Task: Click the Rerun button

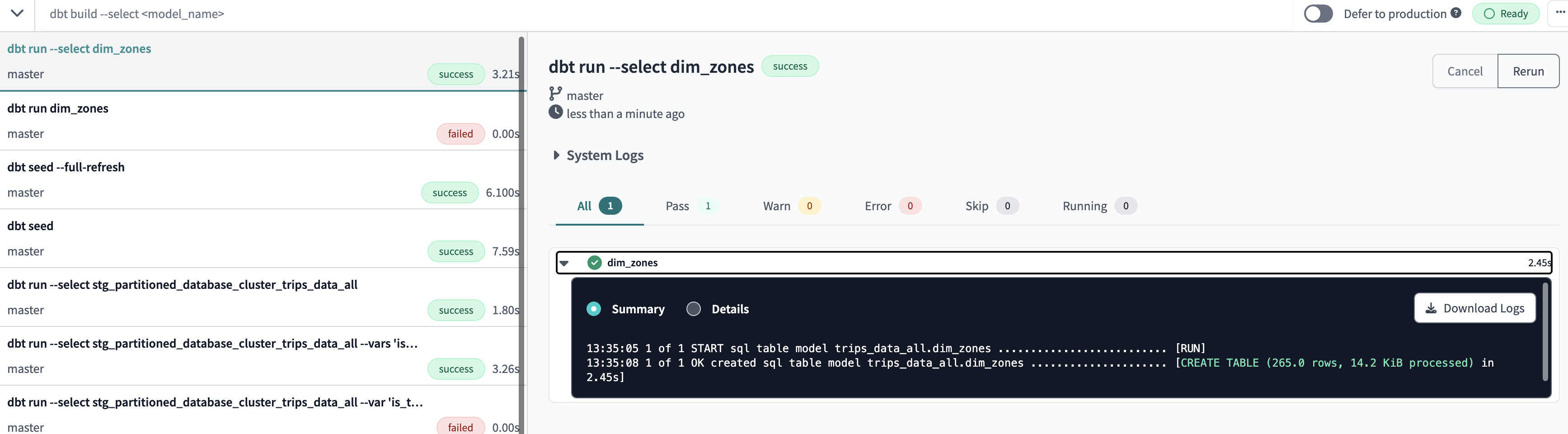Action: (x=1528, y=71)
